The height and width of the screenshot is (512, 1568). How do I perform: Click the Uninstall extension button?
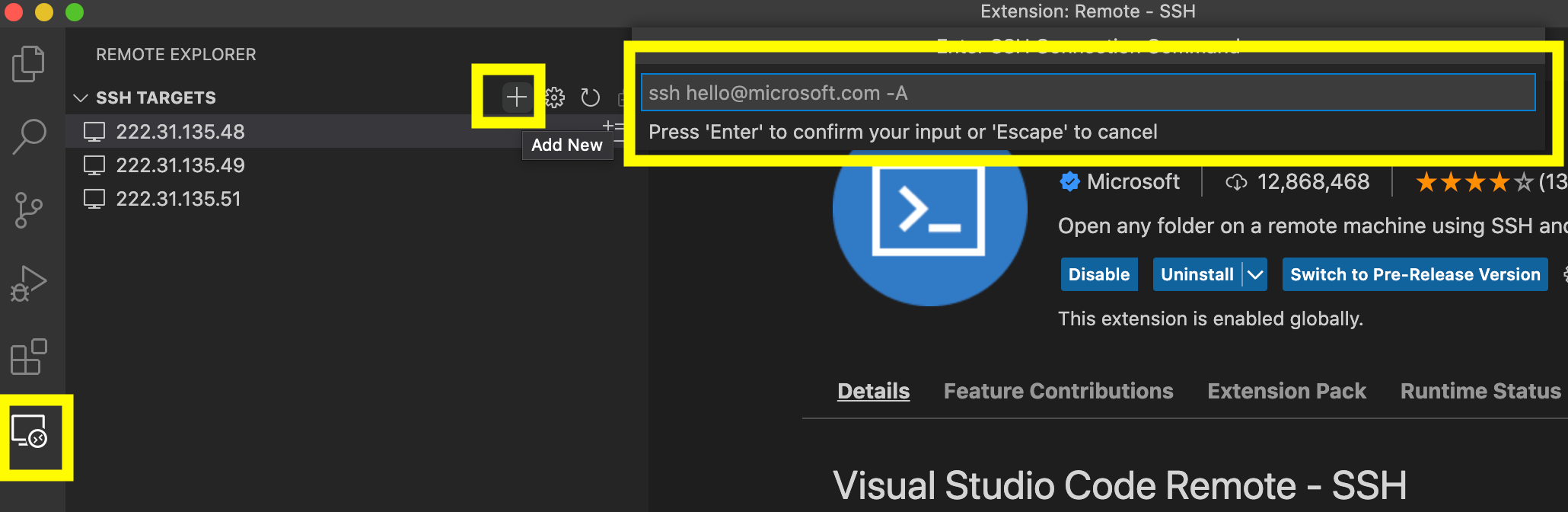(x=1197, y=274)
